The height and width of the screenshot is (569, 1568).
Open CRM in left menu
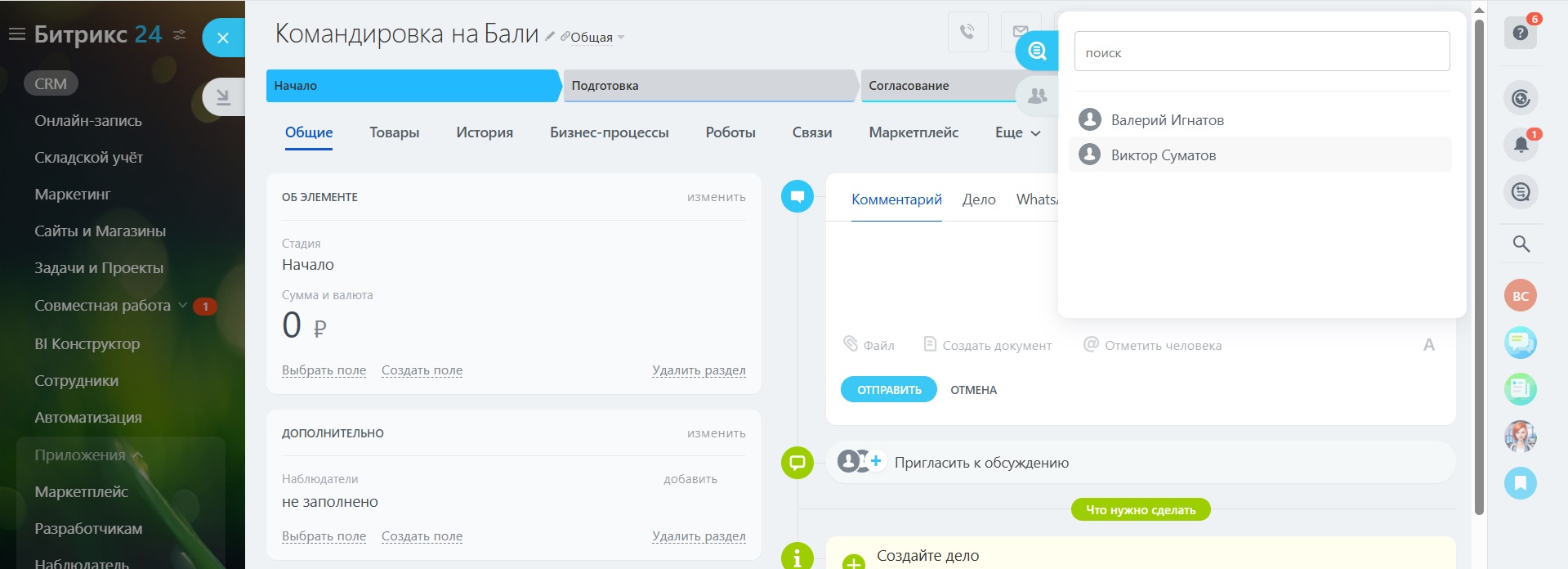[x=51, y=83]
